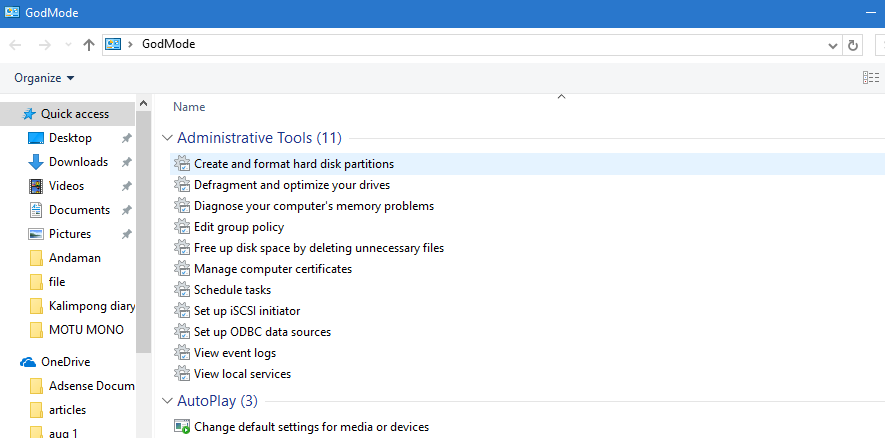885x438 pixels.
Task: Click icon for Change default media settings
Action: [x=182, y=427]
